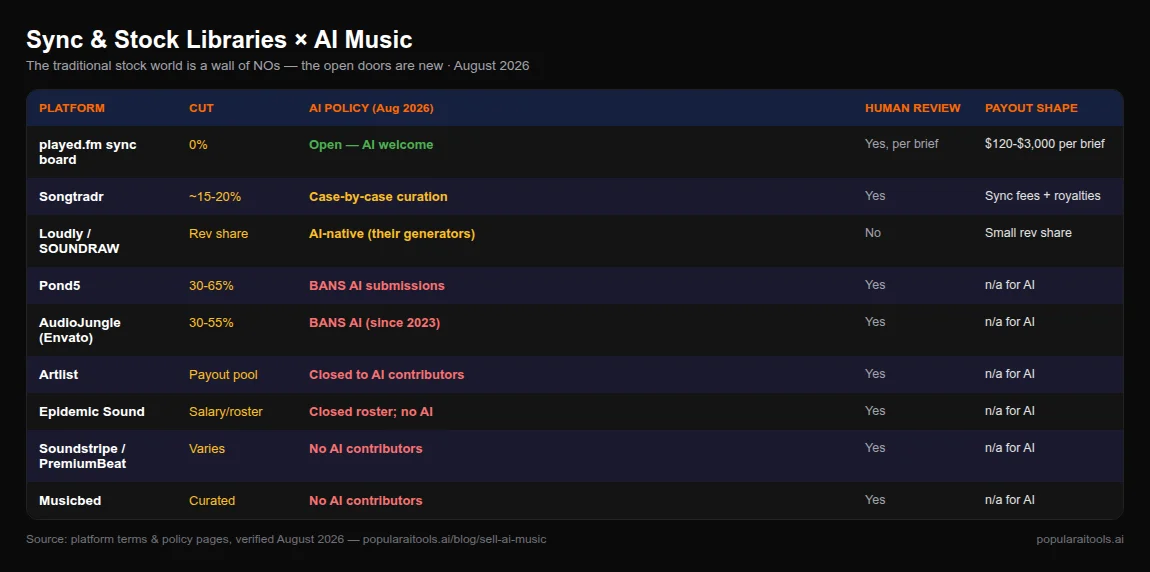Click the subtitle about the traditional stock world

(x=277, y=66)
